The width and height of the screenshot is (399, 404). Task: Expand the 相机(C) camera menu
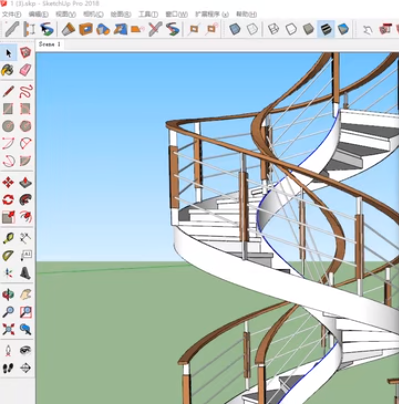click(93, 14)
